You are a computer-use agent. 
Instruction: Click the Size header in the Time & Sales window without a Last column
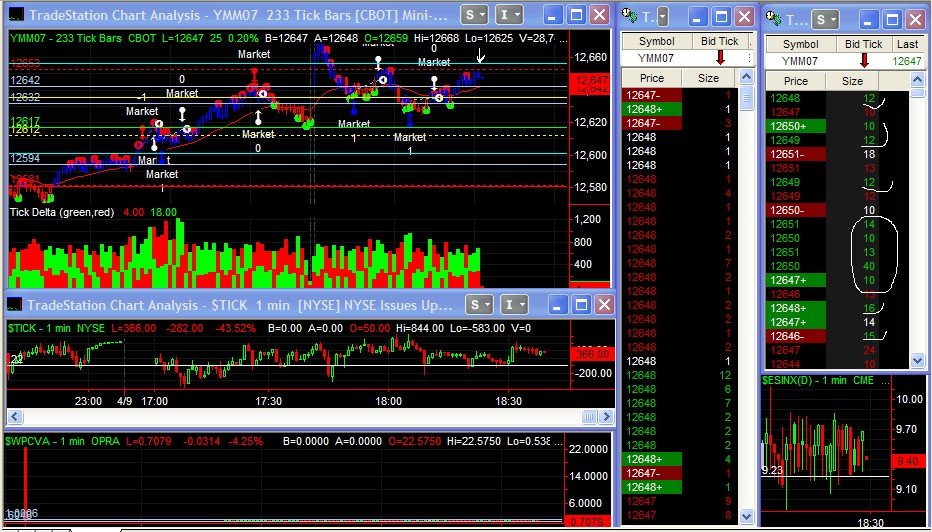[708, 78]
